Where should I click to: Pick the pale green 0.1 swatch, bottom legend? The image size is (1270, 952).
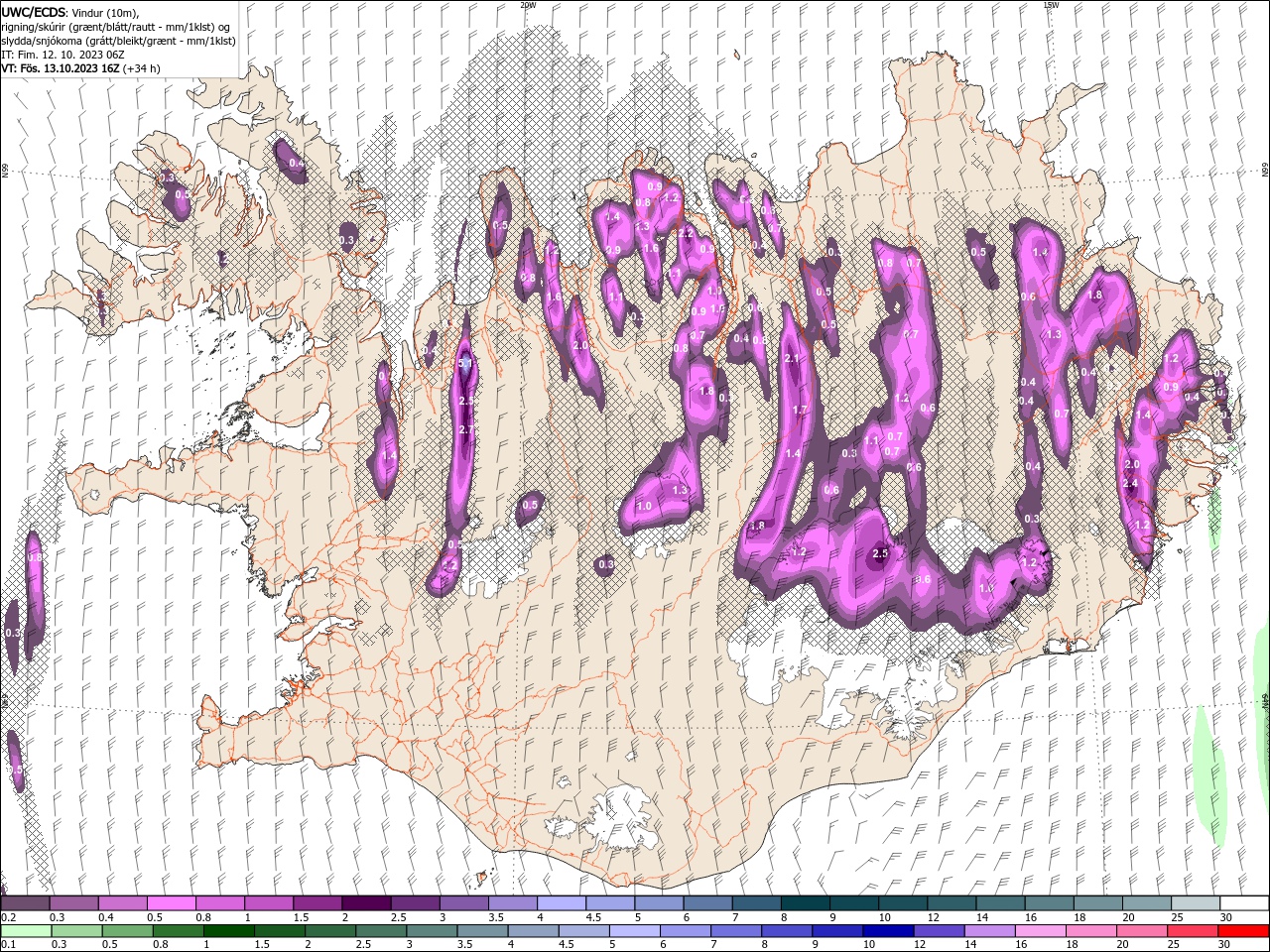pos(25,931)
